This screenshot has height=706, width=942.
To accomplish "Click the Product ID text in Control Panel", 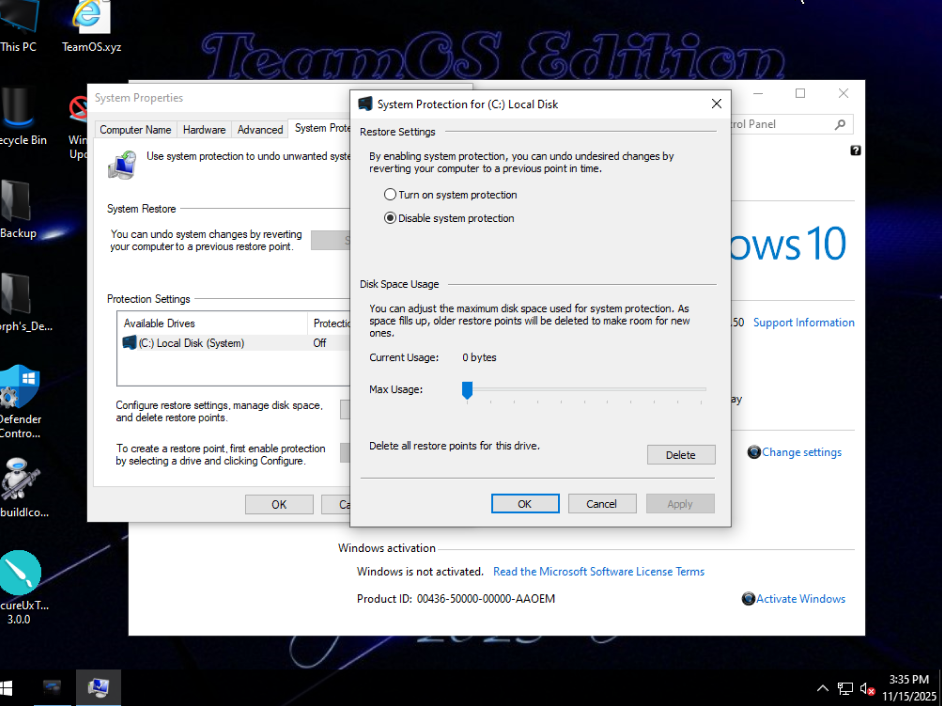I will (456, 599).
